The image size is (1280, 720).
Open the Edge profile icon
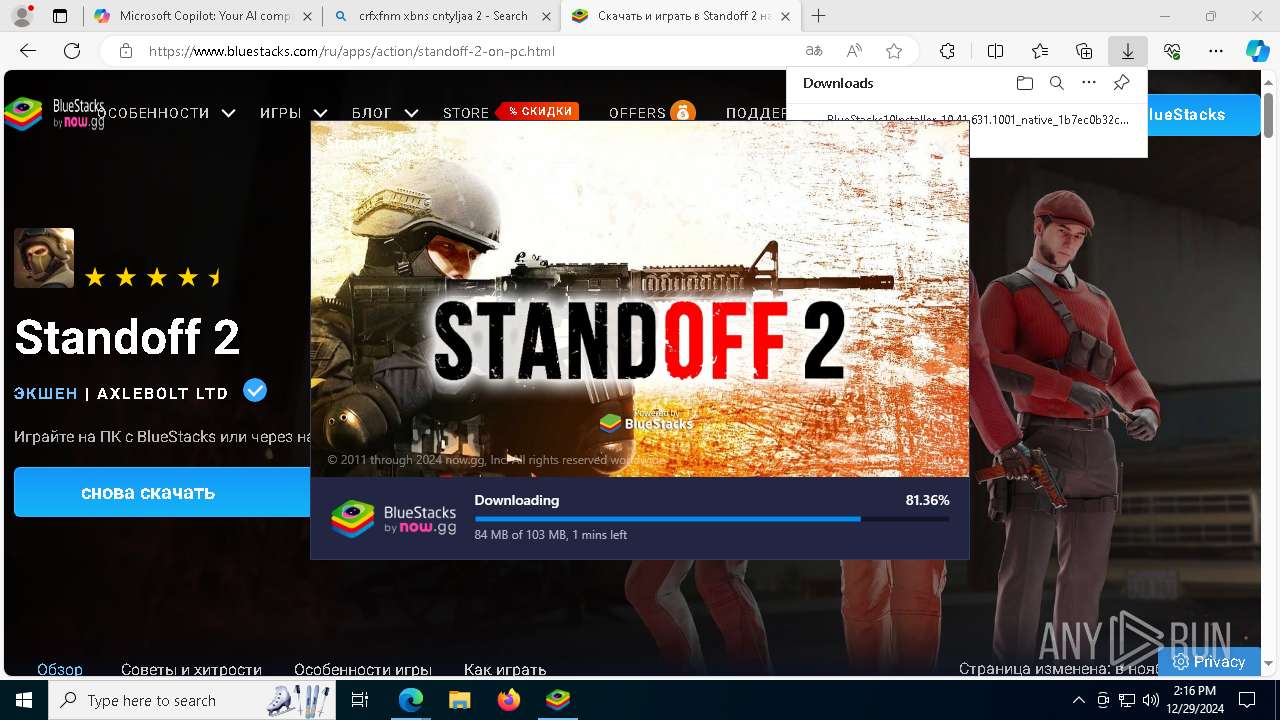[22, 16]
